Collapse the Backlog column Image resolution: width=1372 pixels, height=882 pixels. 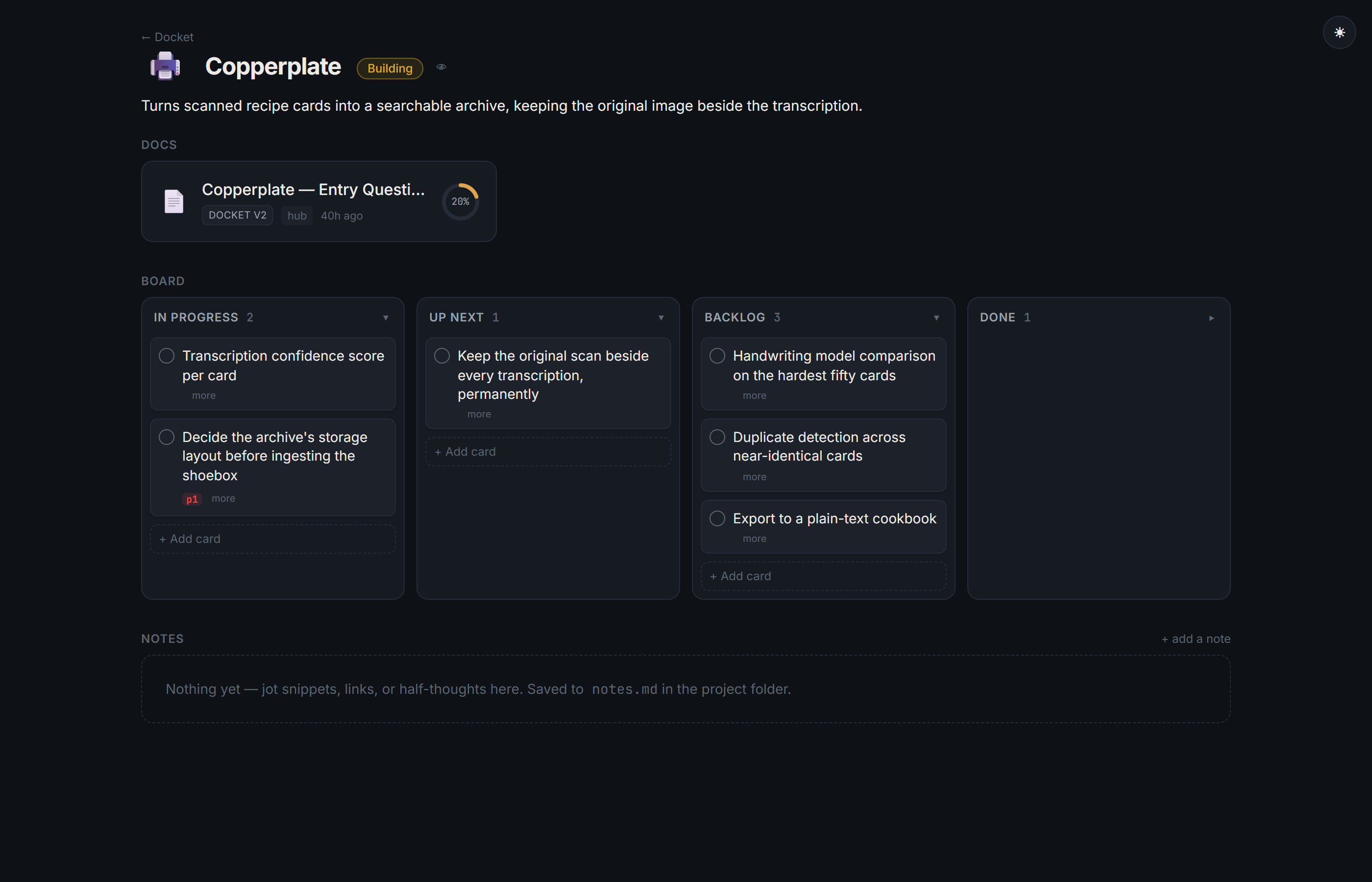point(936,318)
